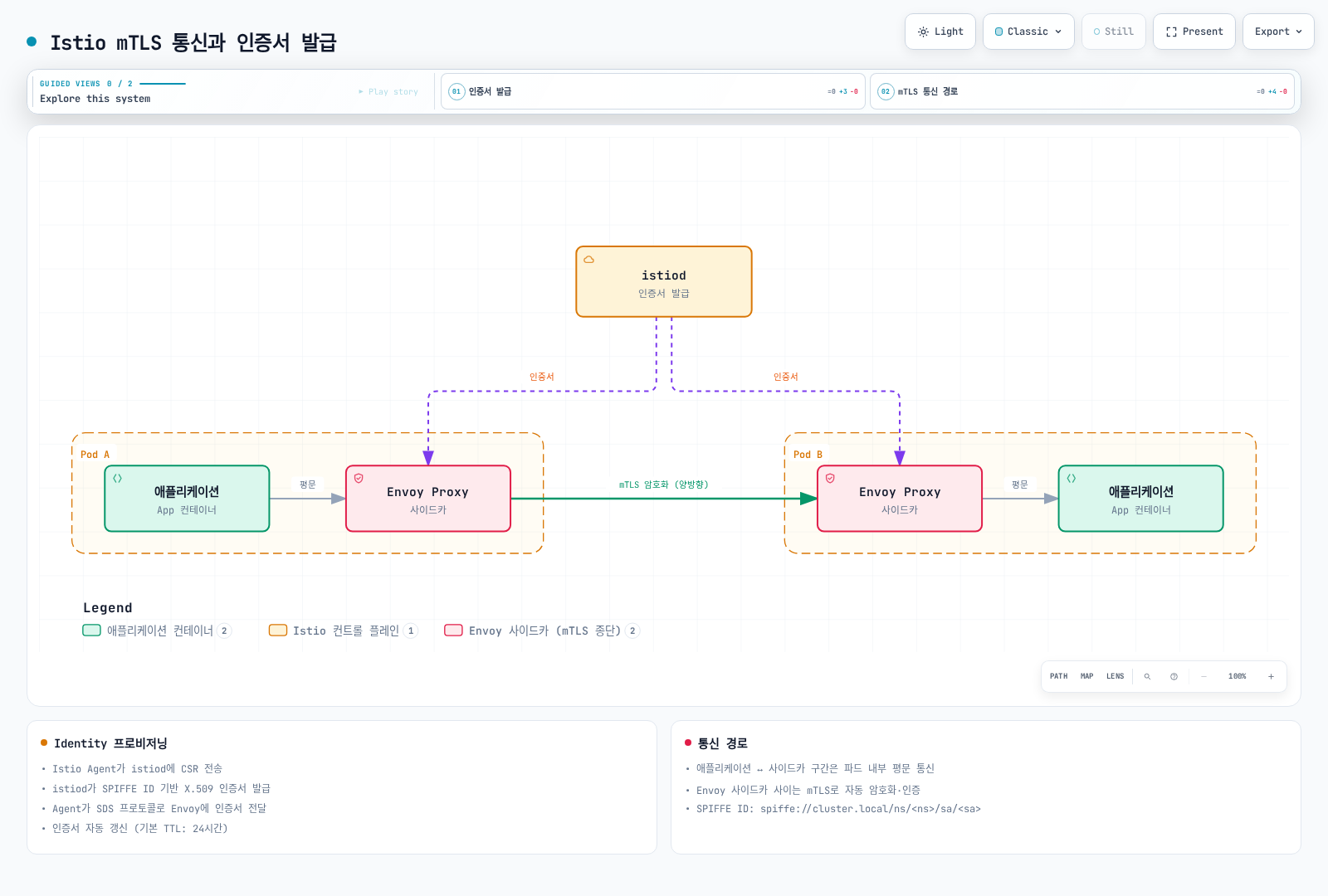Click the 통신 경로 panel heading
Screen dimensions: 1328x896
[723, 743]
